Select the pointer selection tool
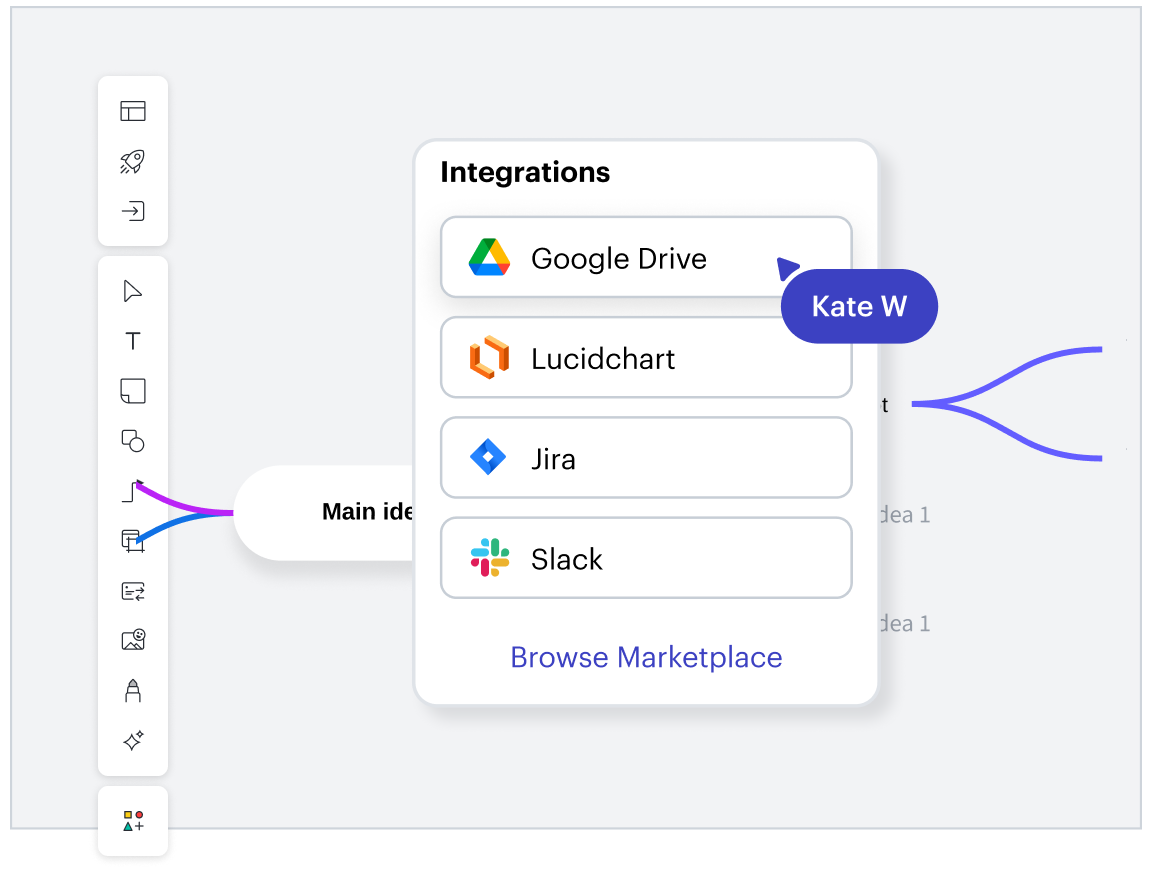This screenshot has width=1160, height=870. click(x=133, y=291)
